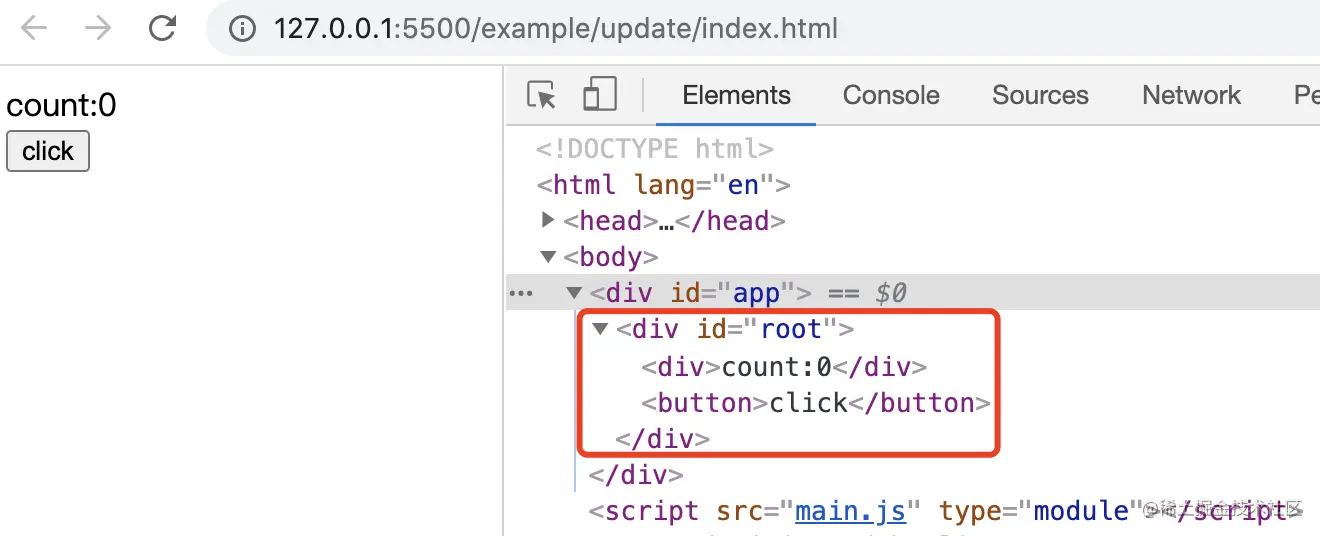Image resolution: width=1320 pixels, height=536 pixels.
Task: Open the Sources tab
Action: coord(1040,96)
